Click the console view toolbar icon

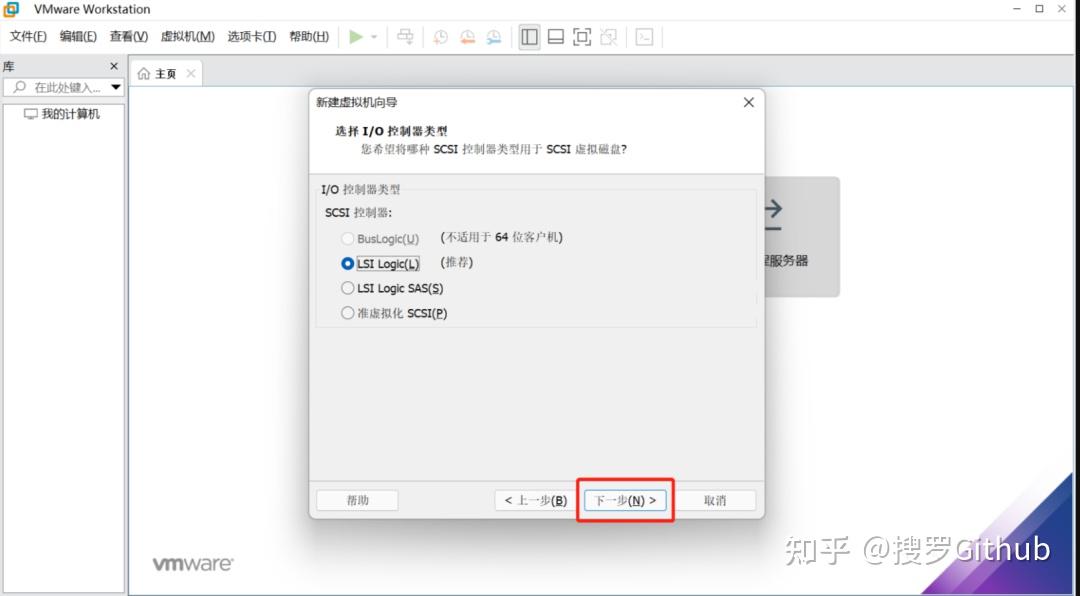644,37
